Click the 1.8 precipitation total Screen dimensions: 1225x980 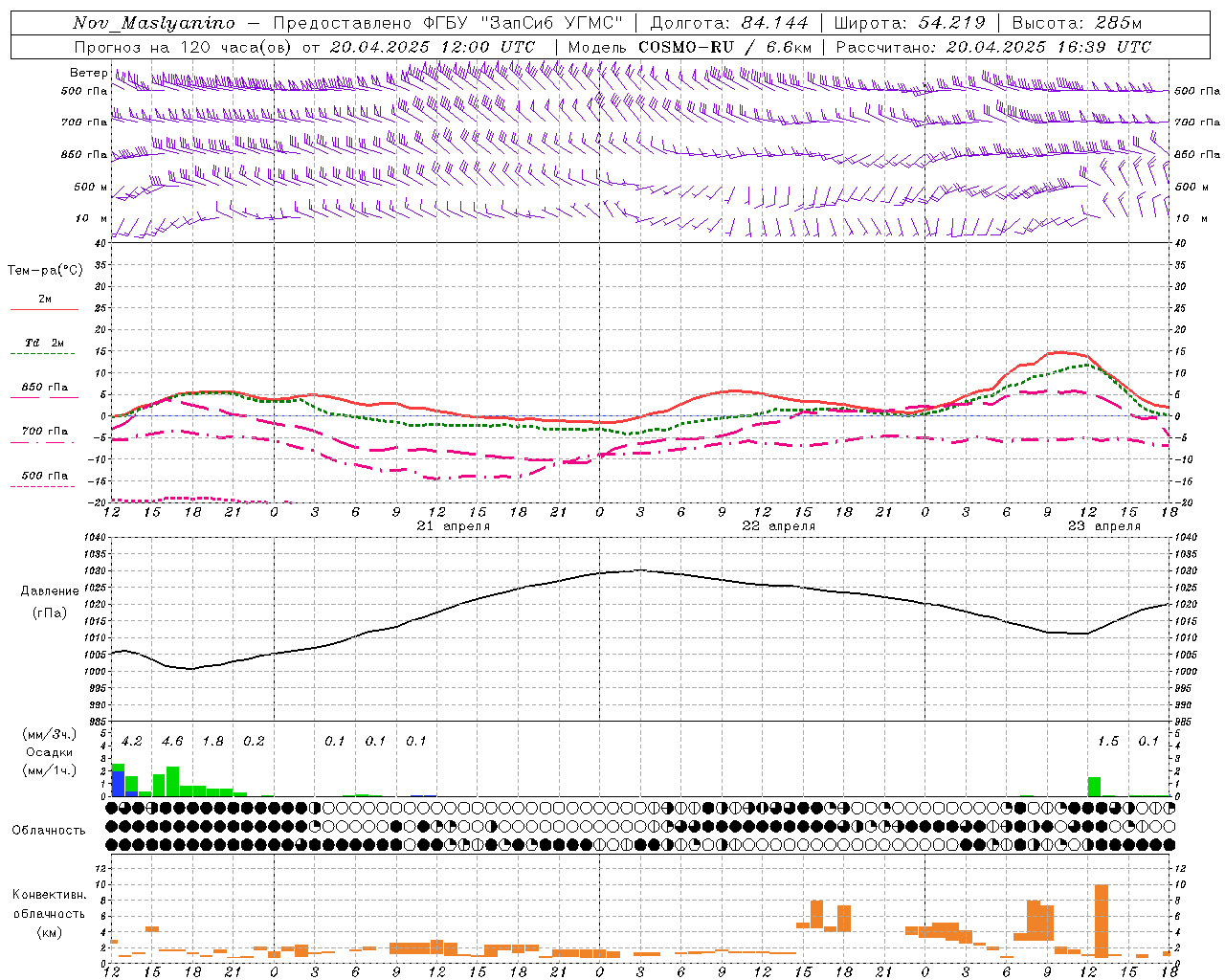tap(213, 741)
